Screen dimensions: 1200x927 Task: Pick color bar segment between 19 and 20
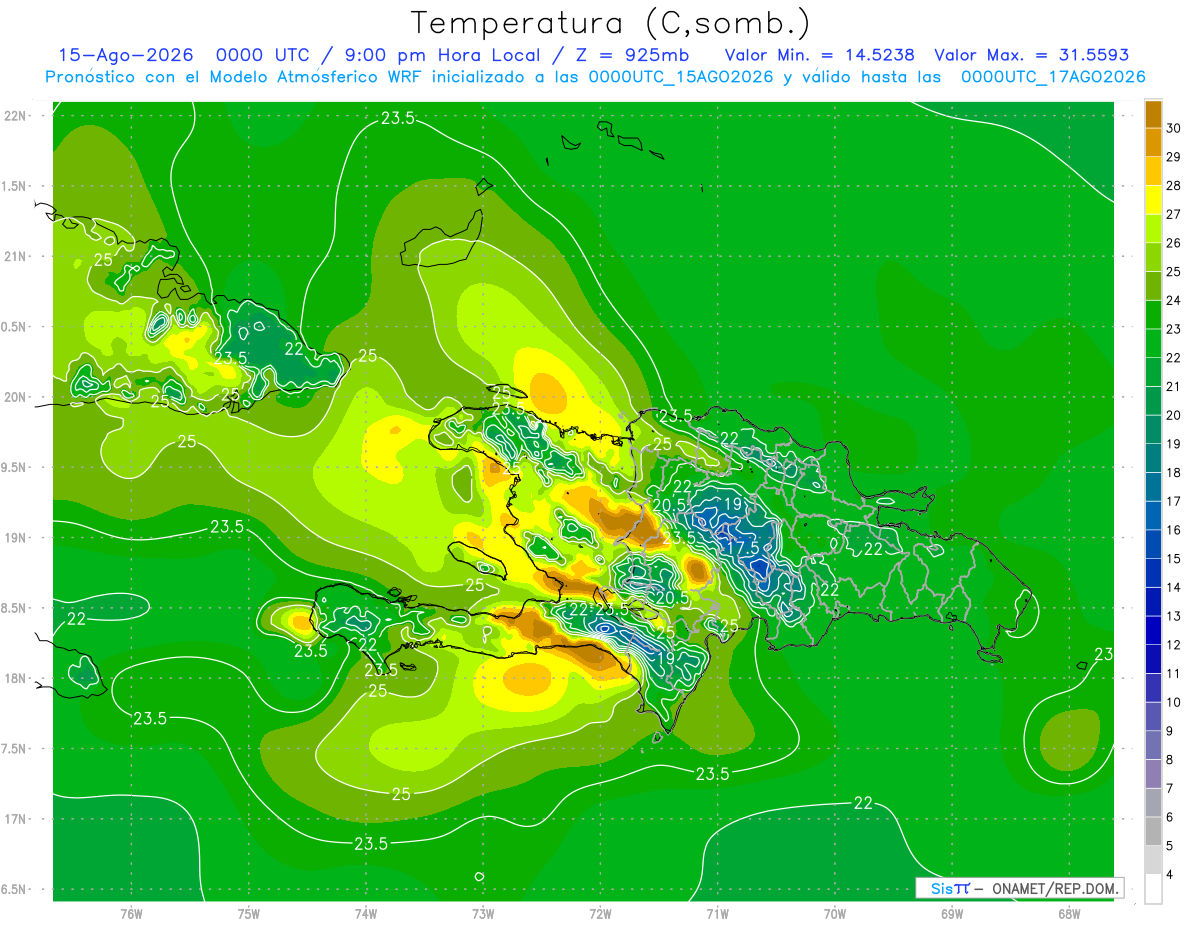tap(1153, 429)
